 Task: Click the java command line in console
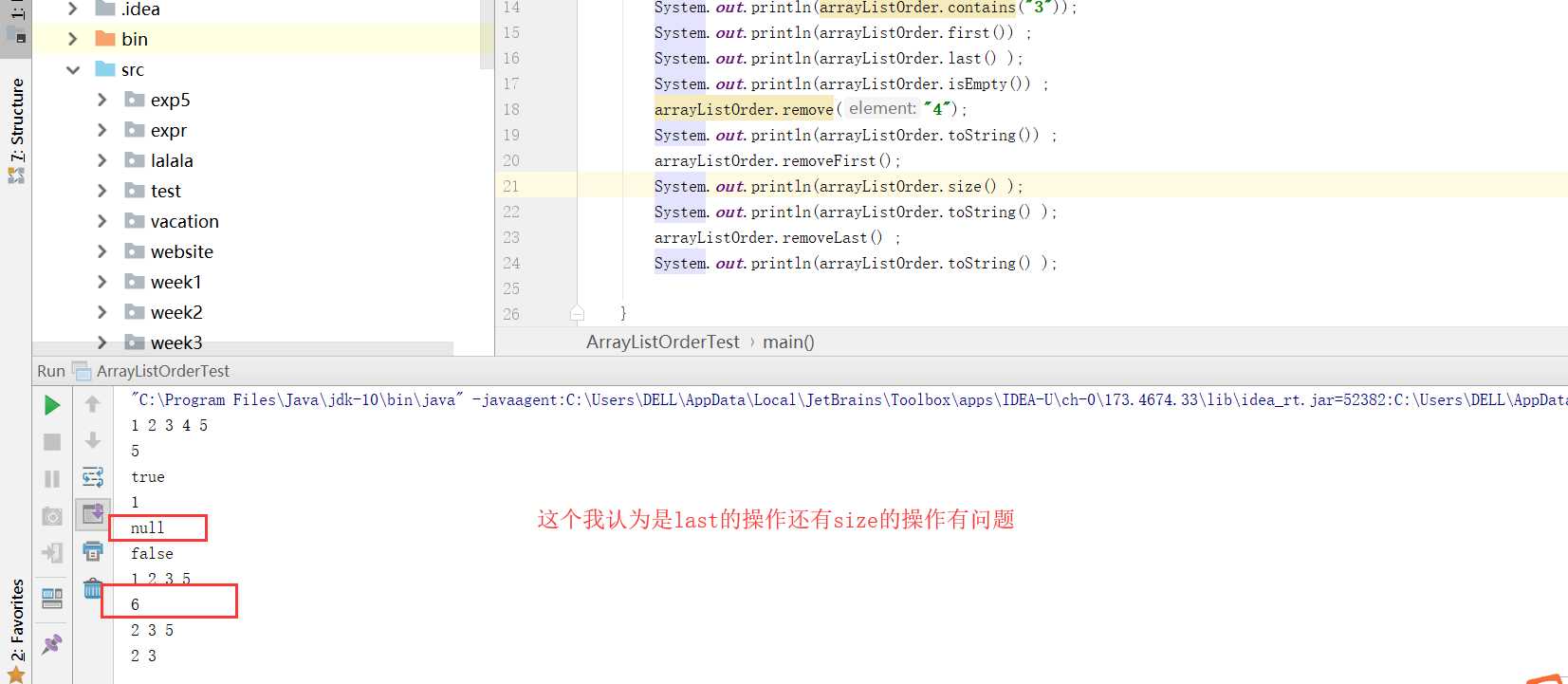click(x=848, y=400)
